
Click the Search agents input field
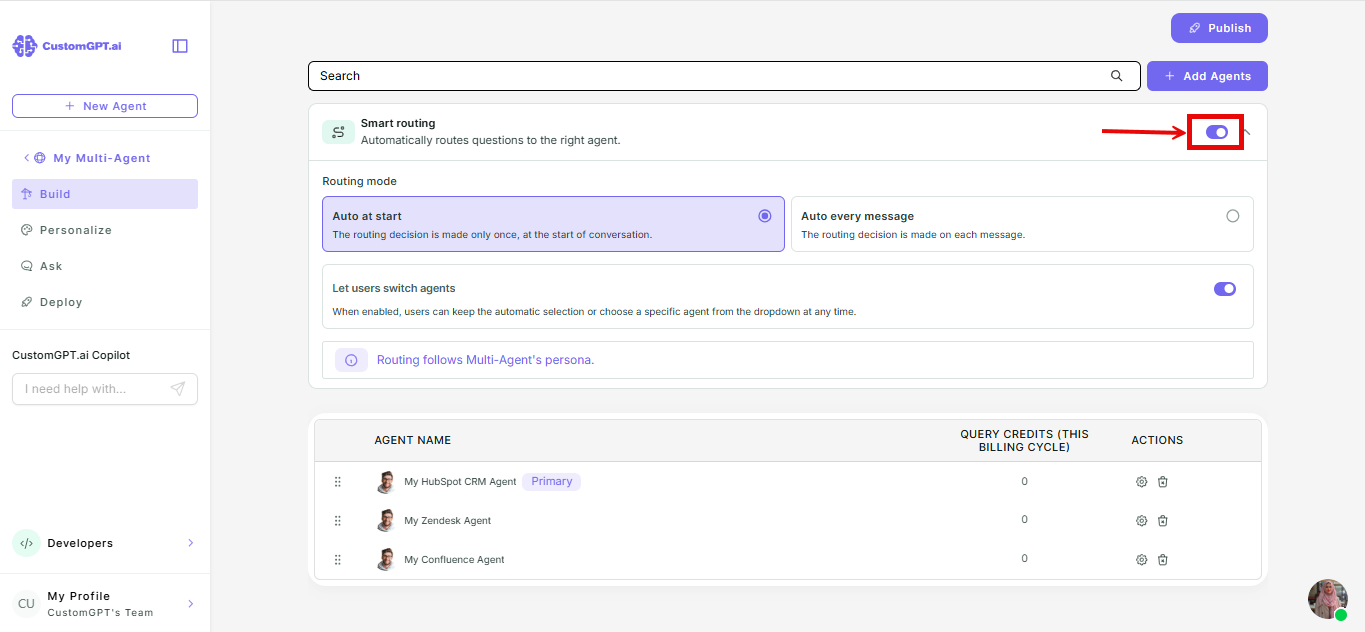tap(724, 76)
